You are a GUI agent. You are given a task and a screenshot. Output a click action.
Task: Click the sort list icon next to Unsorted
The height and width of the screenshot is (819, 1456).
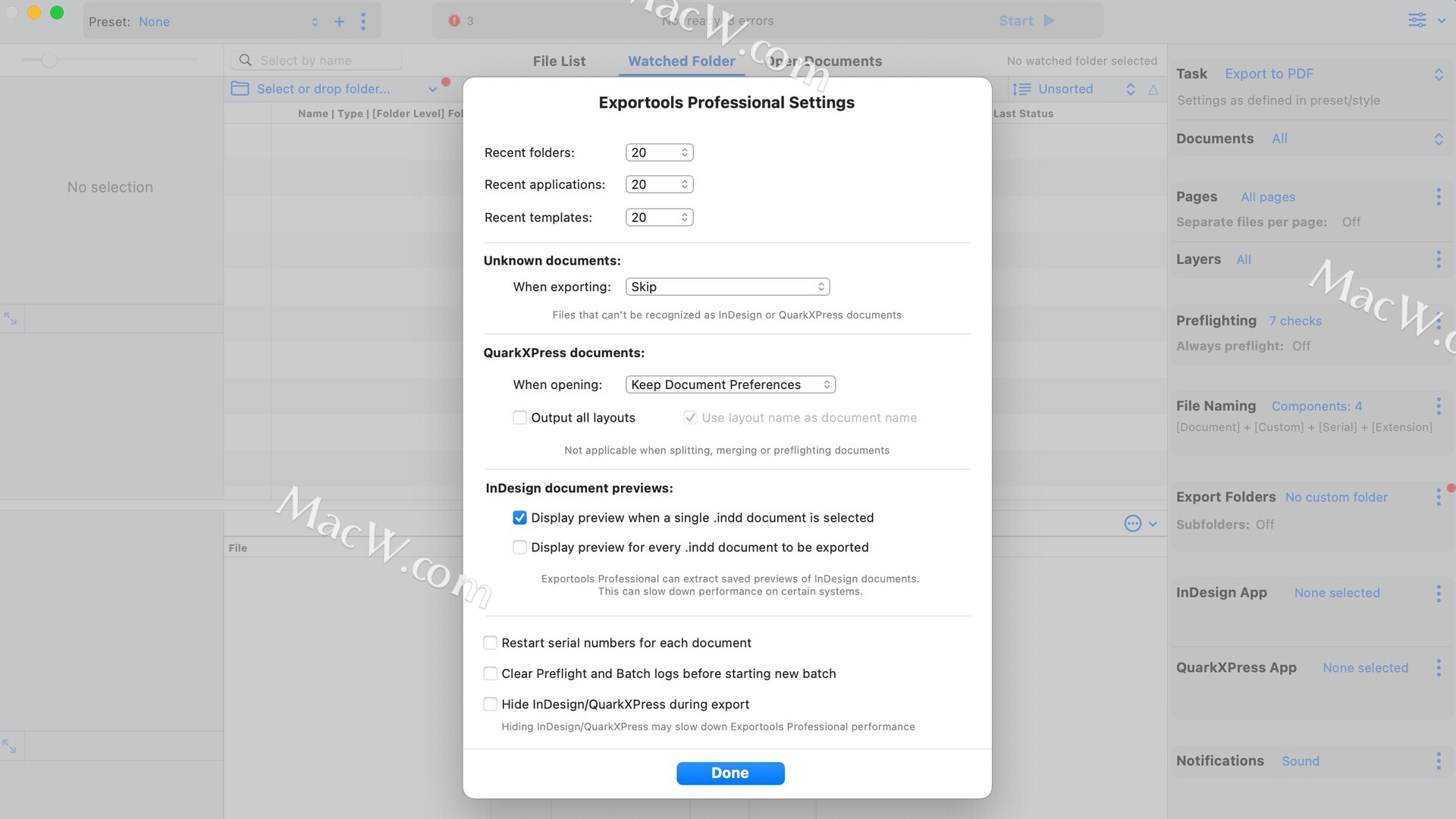pyautogui.click(x=1021, y=89)
